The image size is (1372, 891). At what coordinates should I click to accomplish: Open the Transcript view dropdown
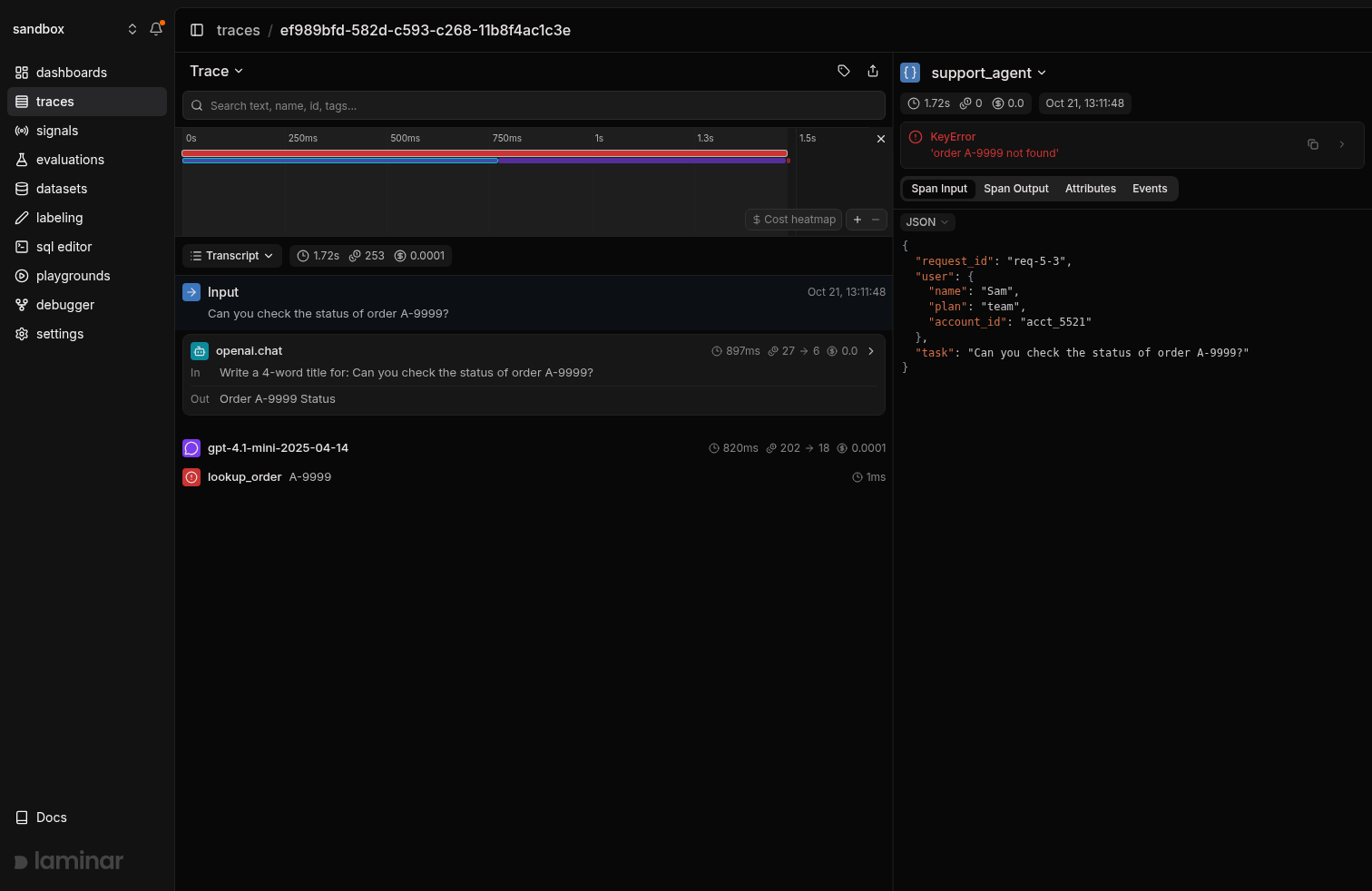(x=232, y=256)
